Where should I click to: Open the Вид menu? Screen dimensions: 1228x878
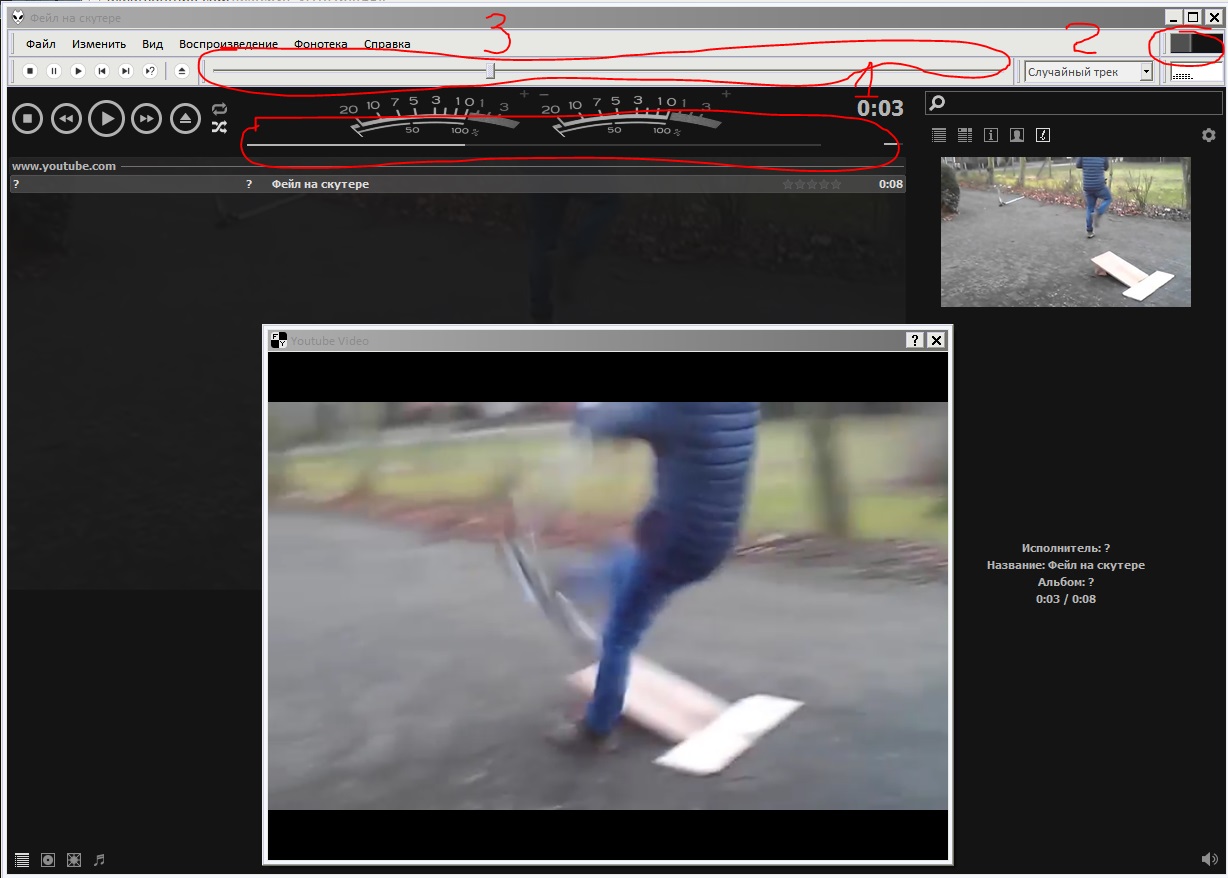[x=152, y=44]
